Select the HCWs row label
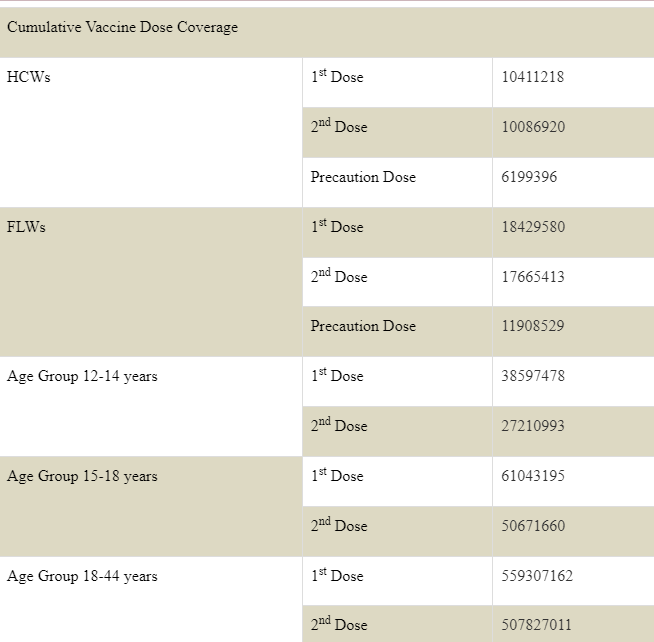 pyautogui.click(x=29, y=77)
